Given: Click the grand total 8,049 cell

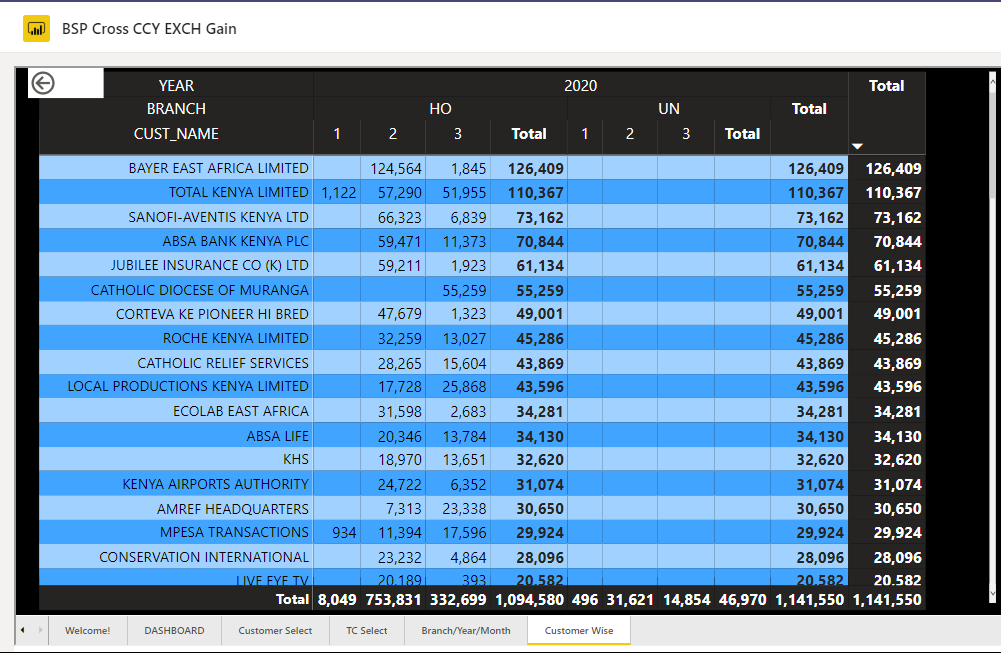Looking at the screenshot, I should [x=337, y=600].
